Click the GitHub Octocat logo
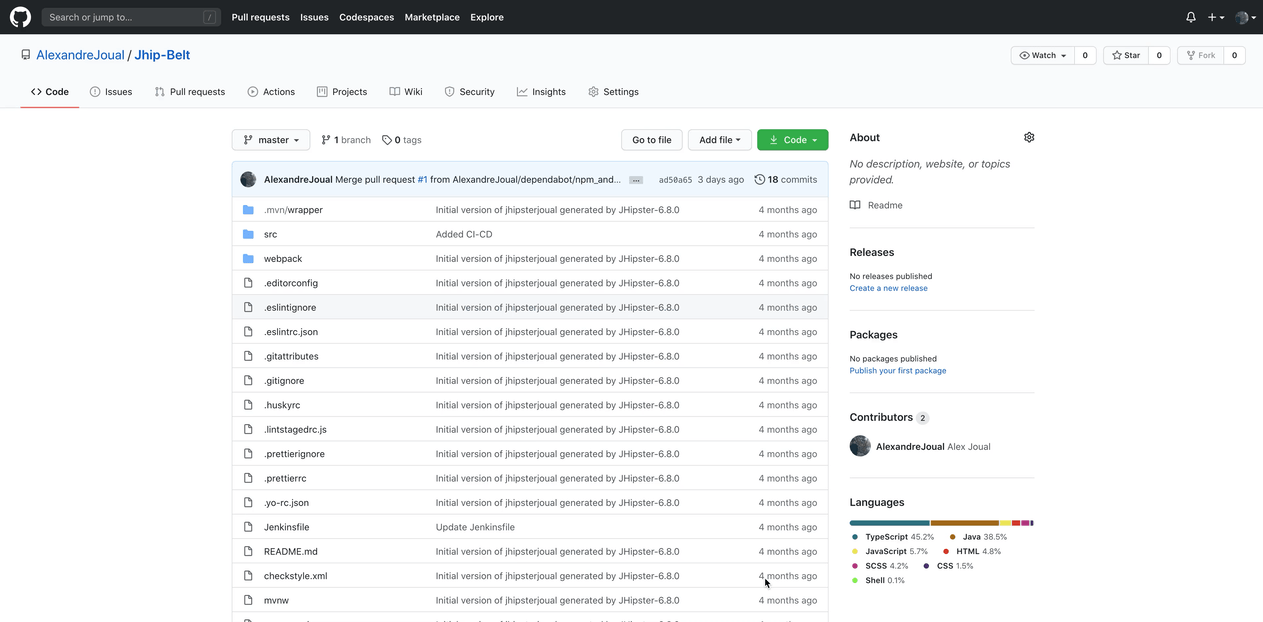Viewport: 1263px width, 622px height. click(x=20, y=17)
